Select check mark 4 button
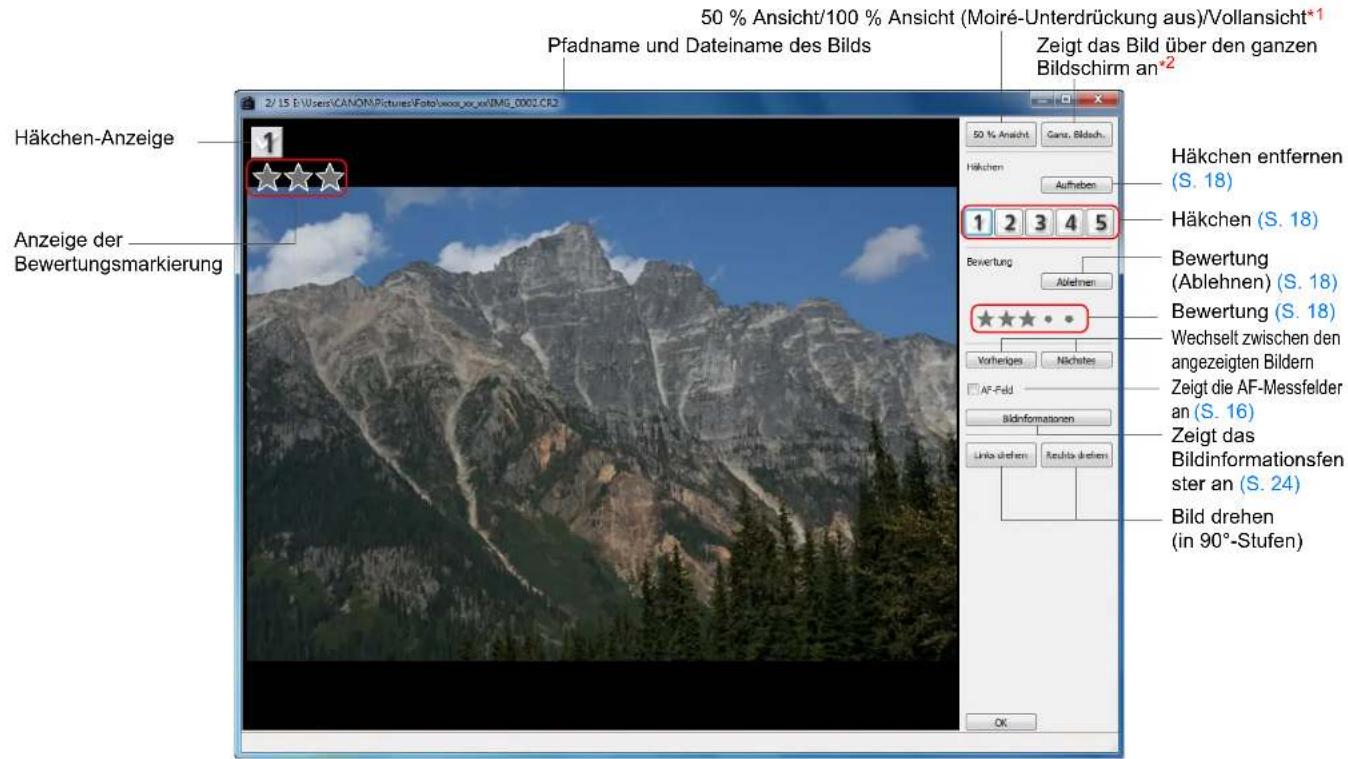This screenshot has height=759, width=1348. [x=1072, y=222]
